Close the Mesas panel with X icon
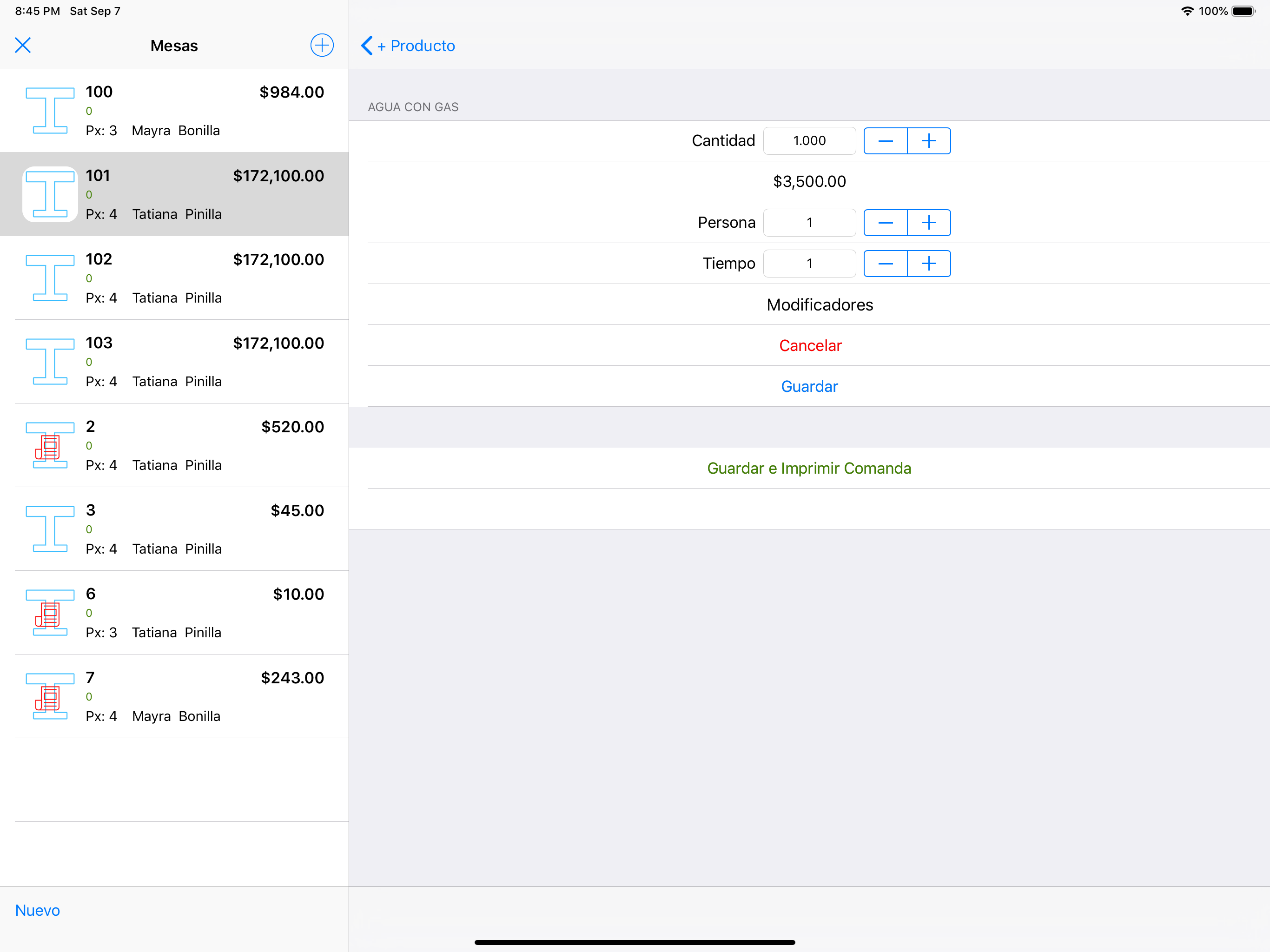The height and width of the screenshot is (952, 1270). tap(23, 46)
